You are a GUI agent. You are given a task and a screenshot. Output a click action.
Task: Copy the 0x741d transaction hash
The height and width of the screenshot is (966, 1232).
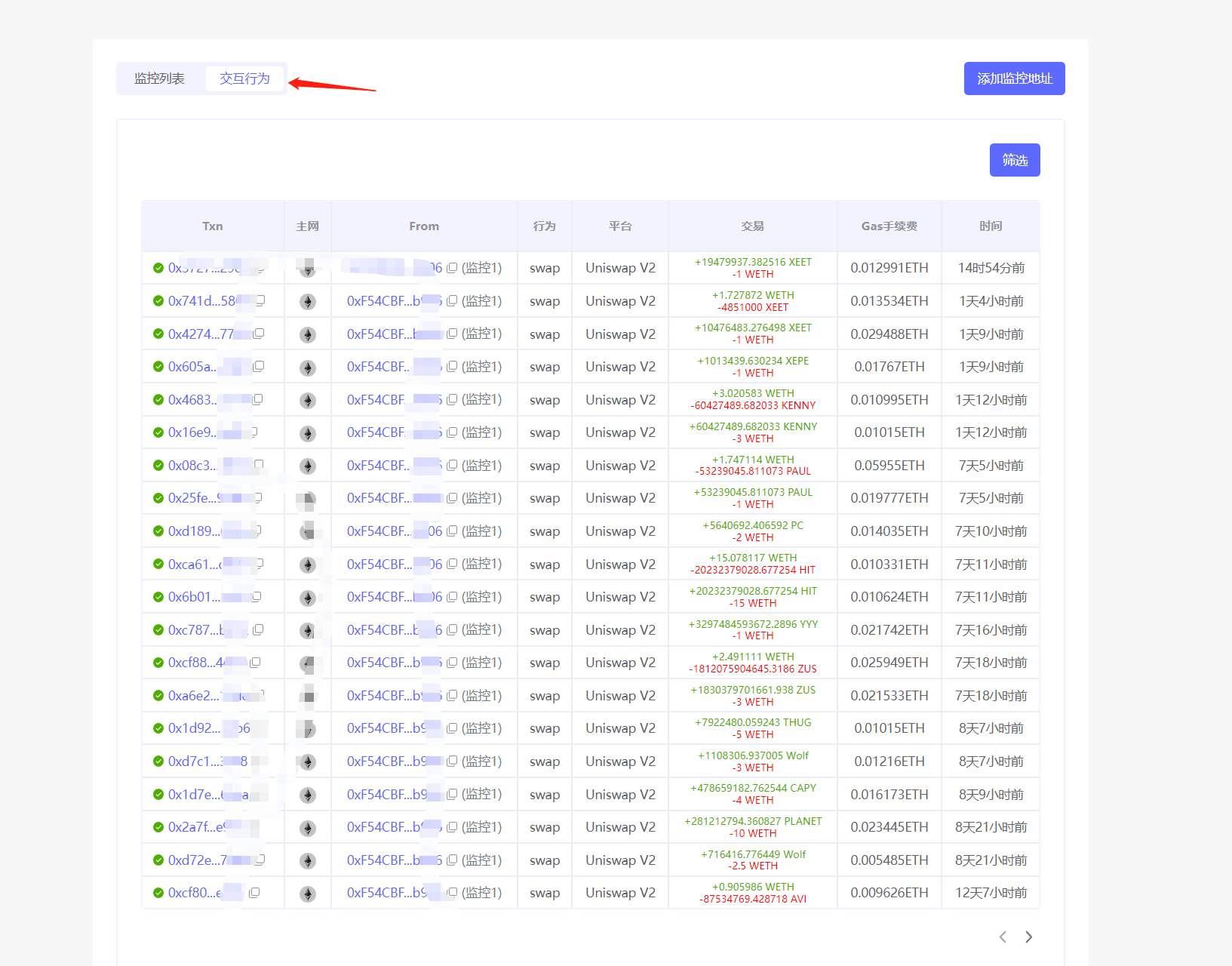(x=260, y=300)
